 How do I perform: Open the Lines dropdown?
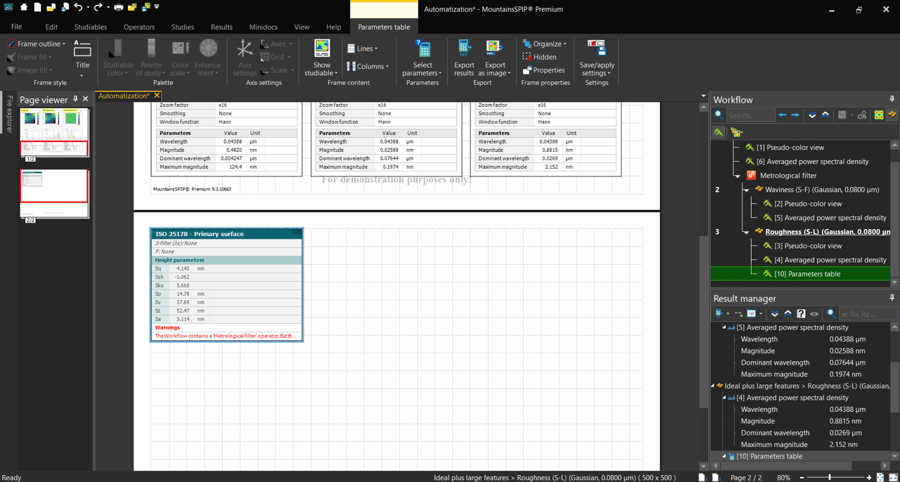pyautogui.click(x=362, y=49)
